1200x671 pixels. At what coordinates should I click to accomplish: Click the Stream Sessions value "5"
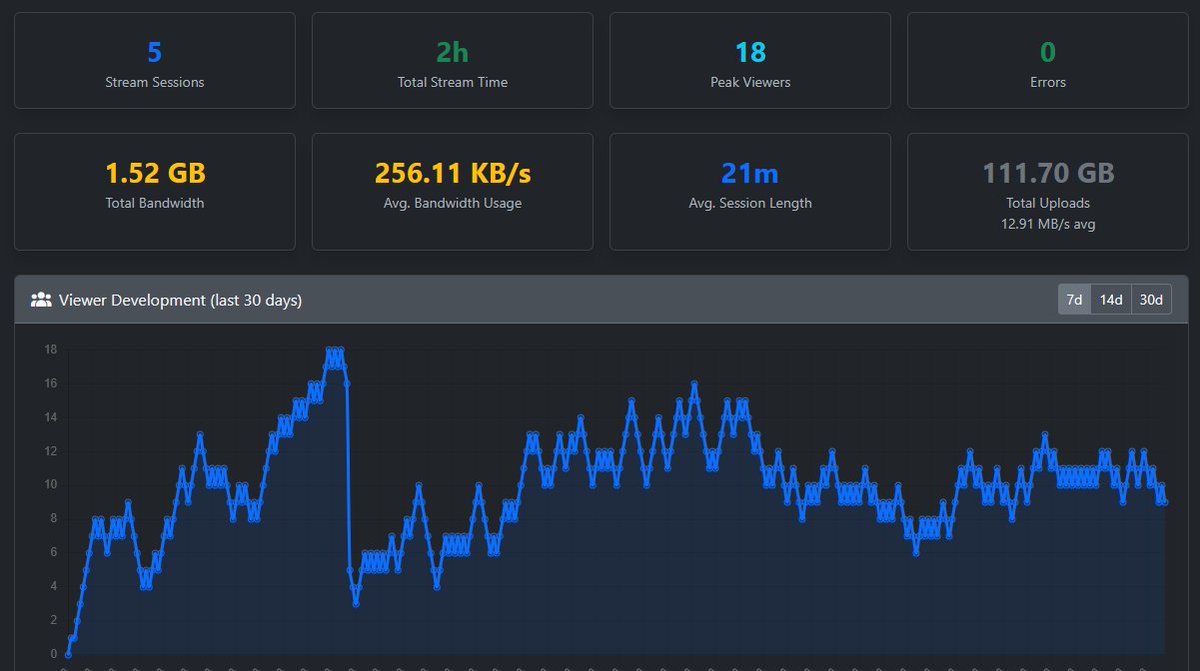155,52
